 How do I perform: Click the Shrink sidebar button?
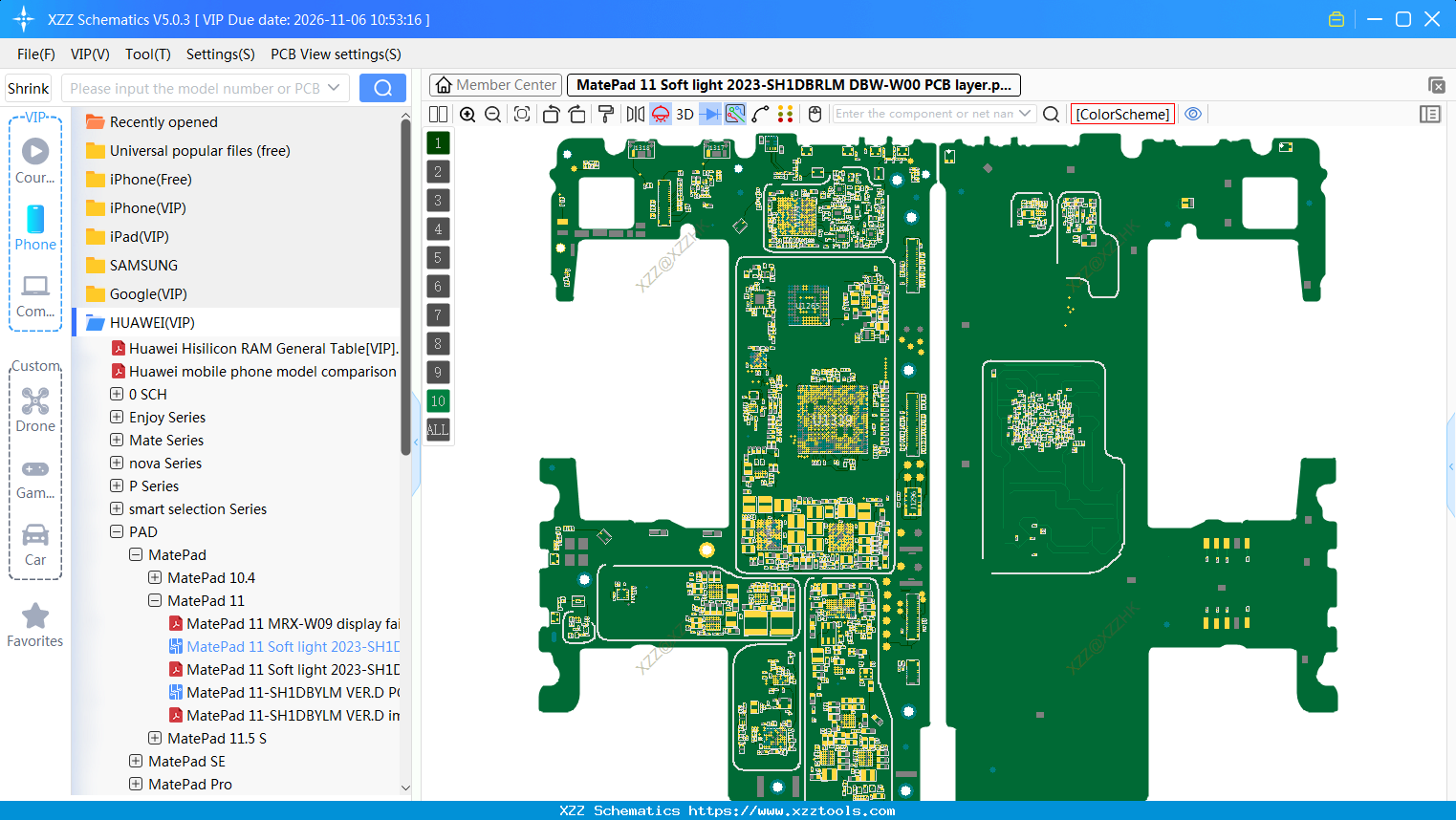coord(28,87)
